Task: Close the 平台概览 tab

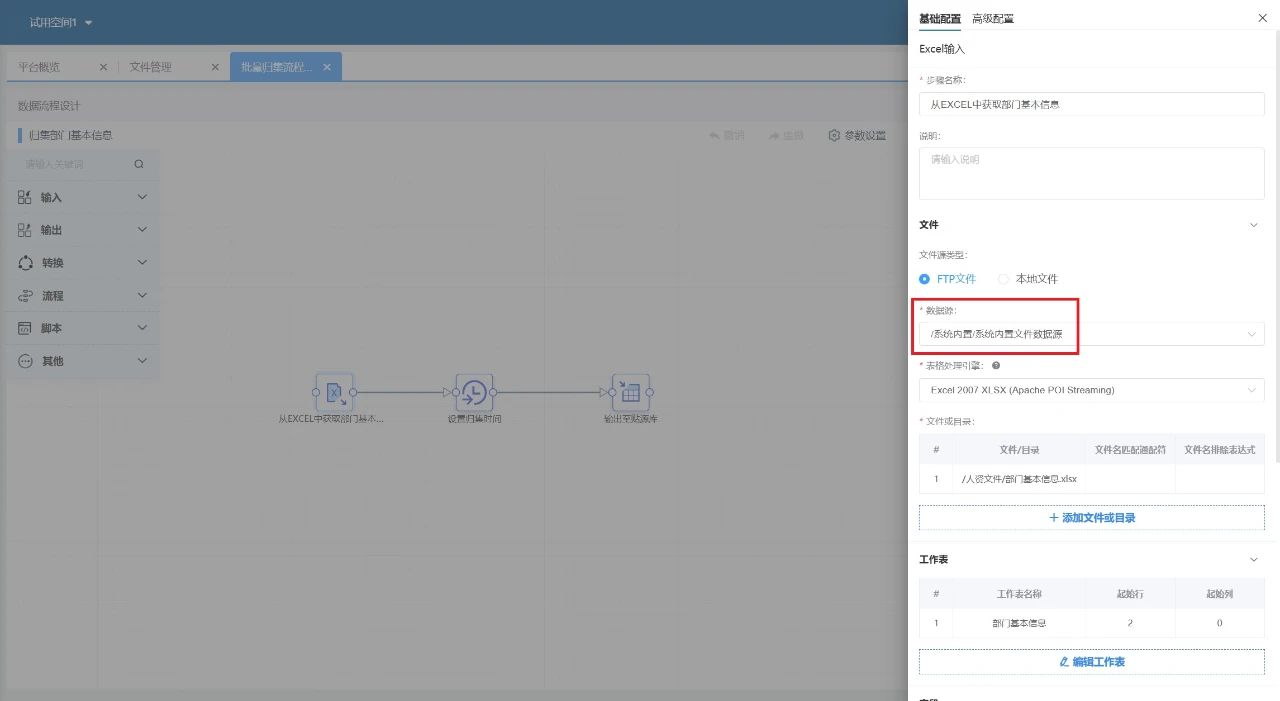Action: coord(103,67)
